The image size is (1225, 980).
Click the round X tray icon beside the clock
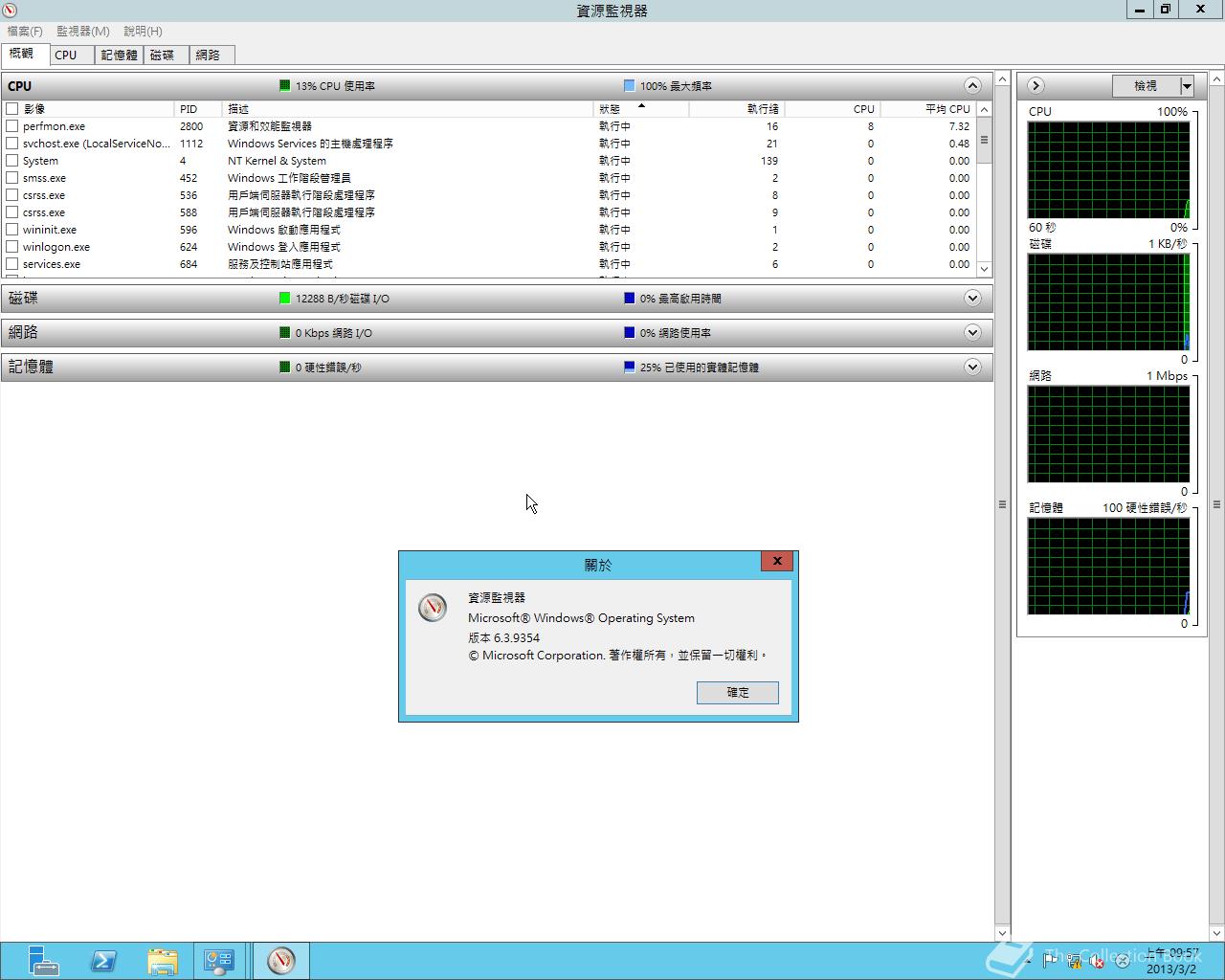point(1122,961)
